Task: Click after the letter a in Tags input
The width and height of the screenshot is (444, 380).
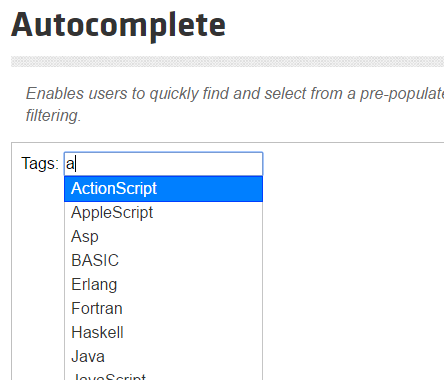Action: point(76,164)
